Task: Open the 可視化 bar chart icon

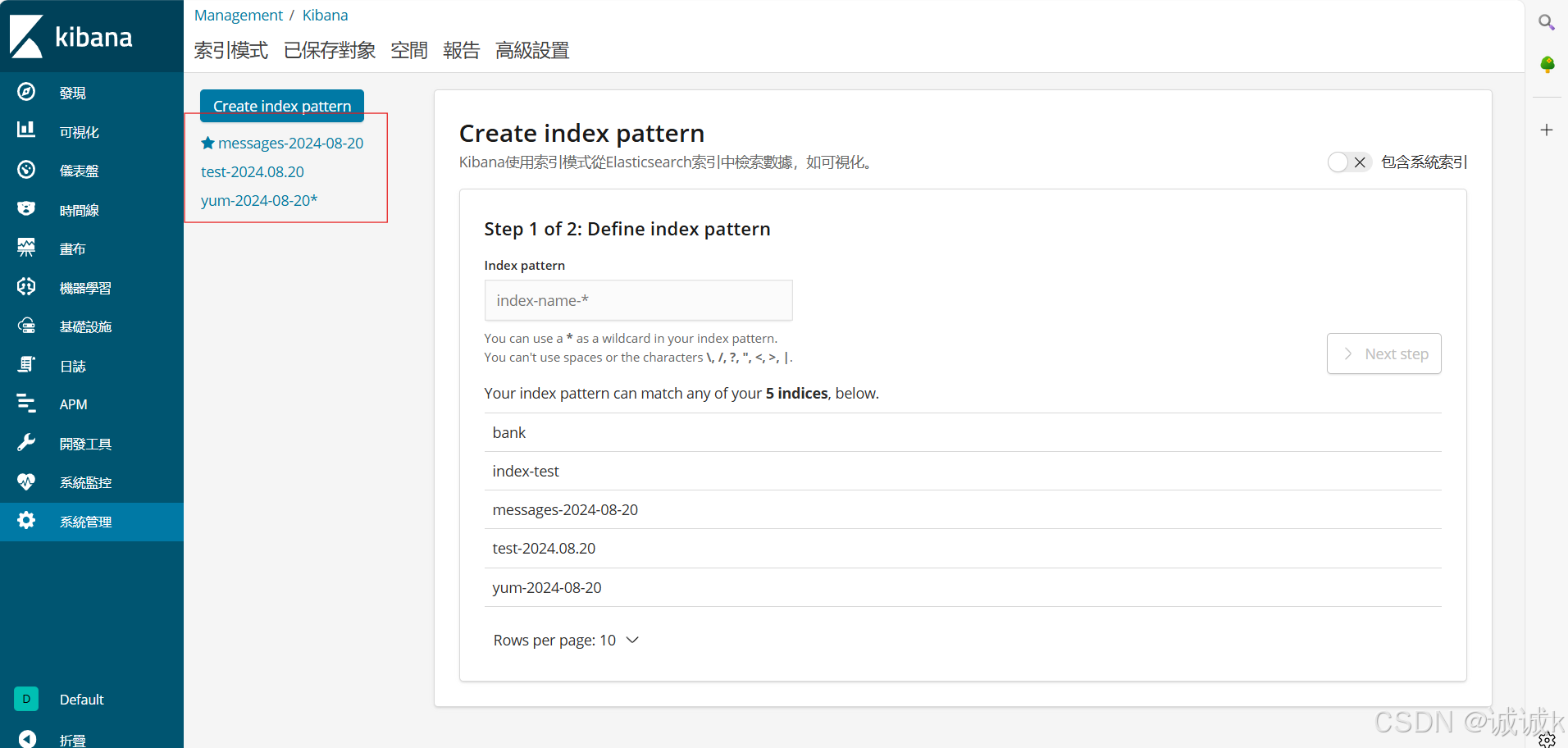Action: [26, 130]
